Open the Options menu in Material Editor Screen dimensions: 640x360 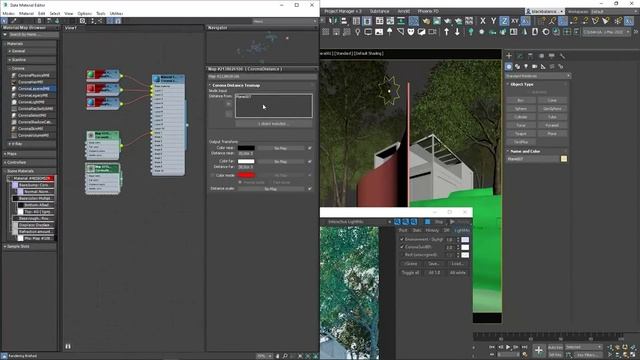point(84,13)
